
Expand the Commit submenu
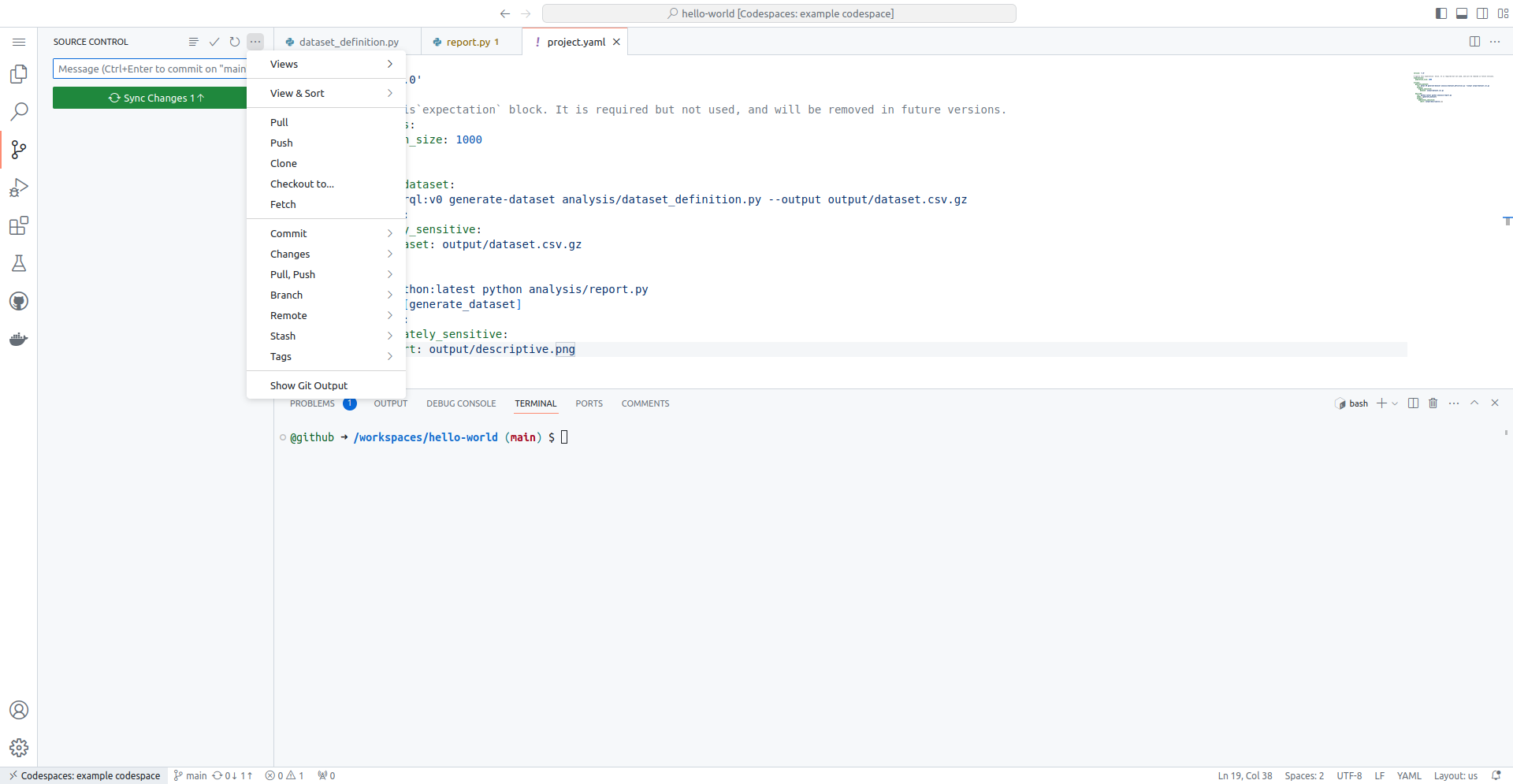(x=326, y=234)
